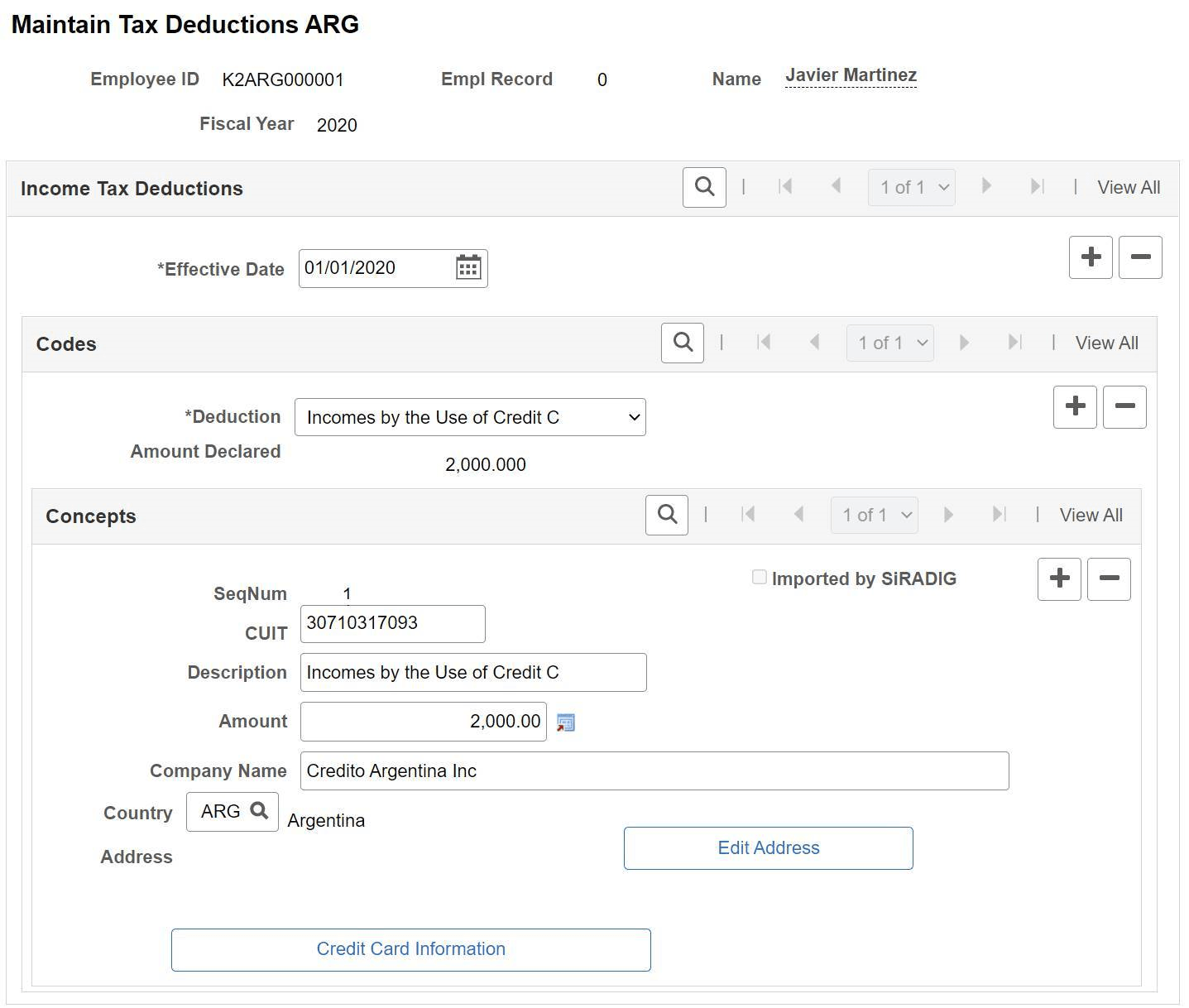
Task: Check the Imported by SiRADIG checkbox
Action: pos(759,577)
